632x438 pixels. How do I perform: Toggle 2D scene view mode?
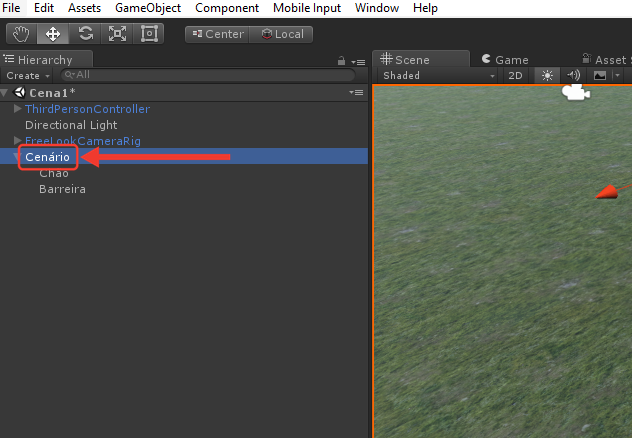515,75
